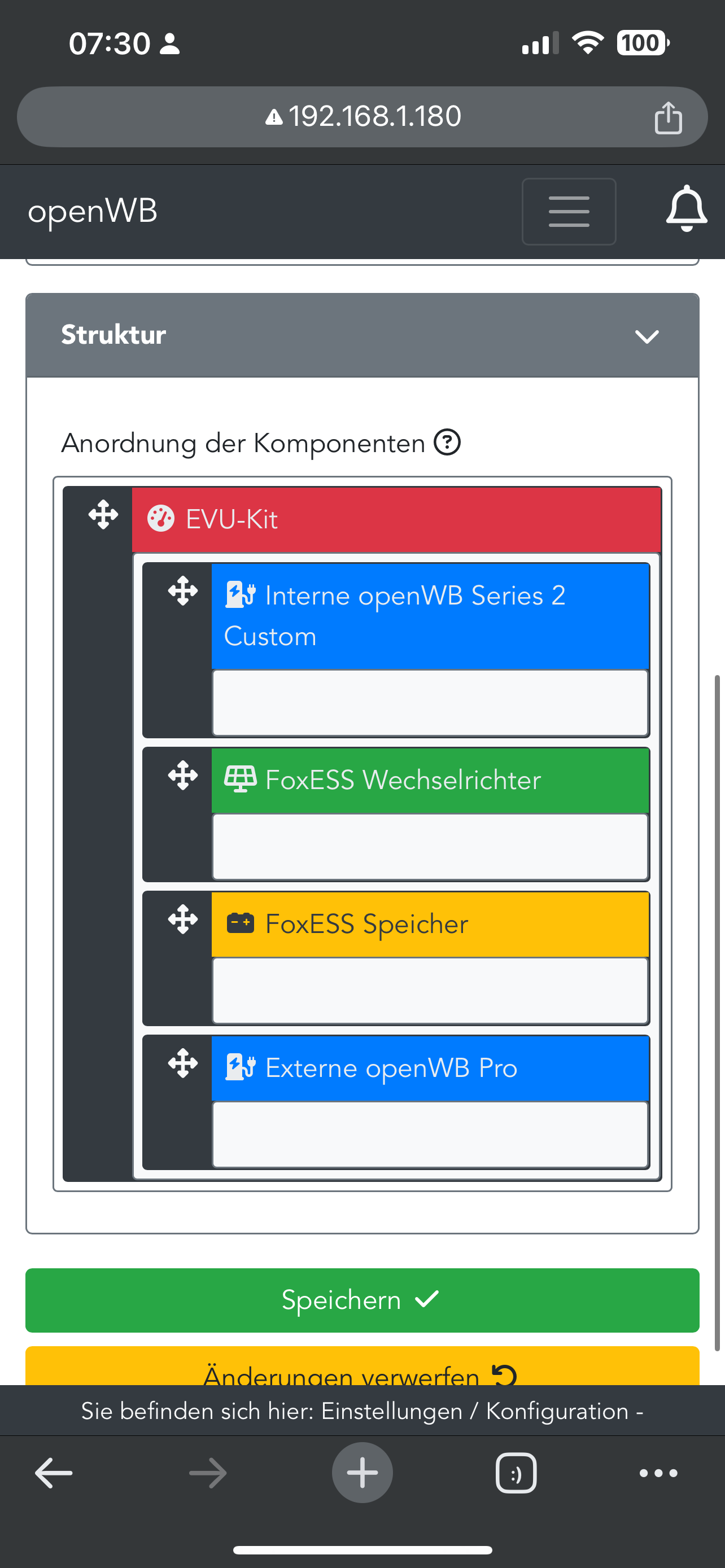Click the move handle for Externe openWB Pro
The image size is (725, 1568).
pyautogui.click(x=182, y=1063)
